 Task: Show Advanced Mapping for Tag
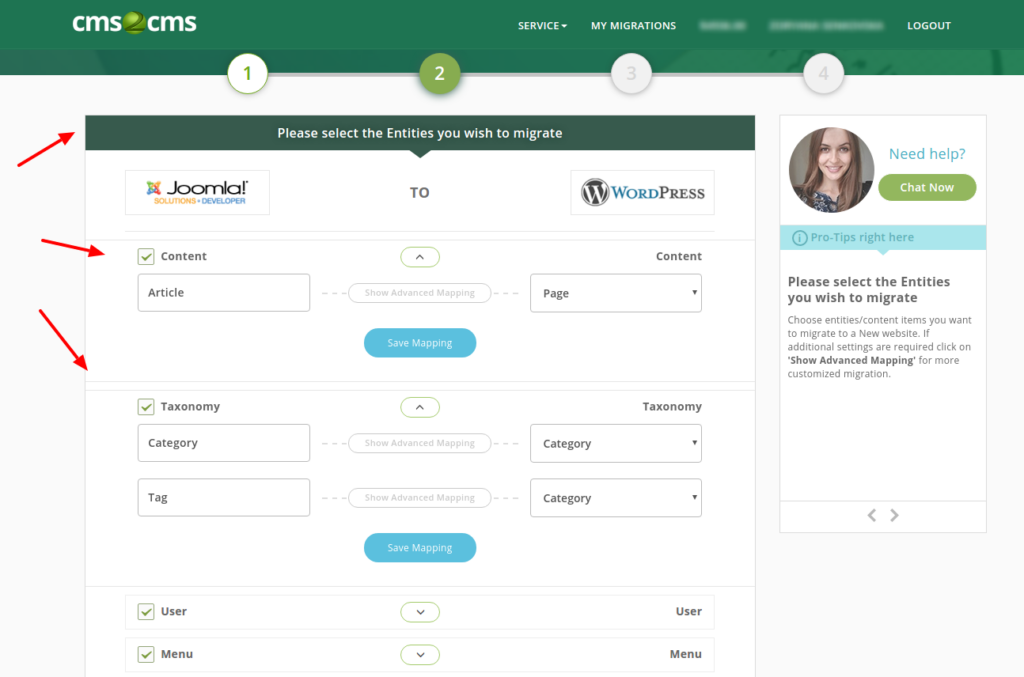point(420,497)
